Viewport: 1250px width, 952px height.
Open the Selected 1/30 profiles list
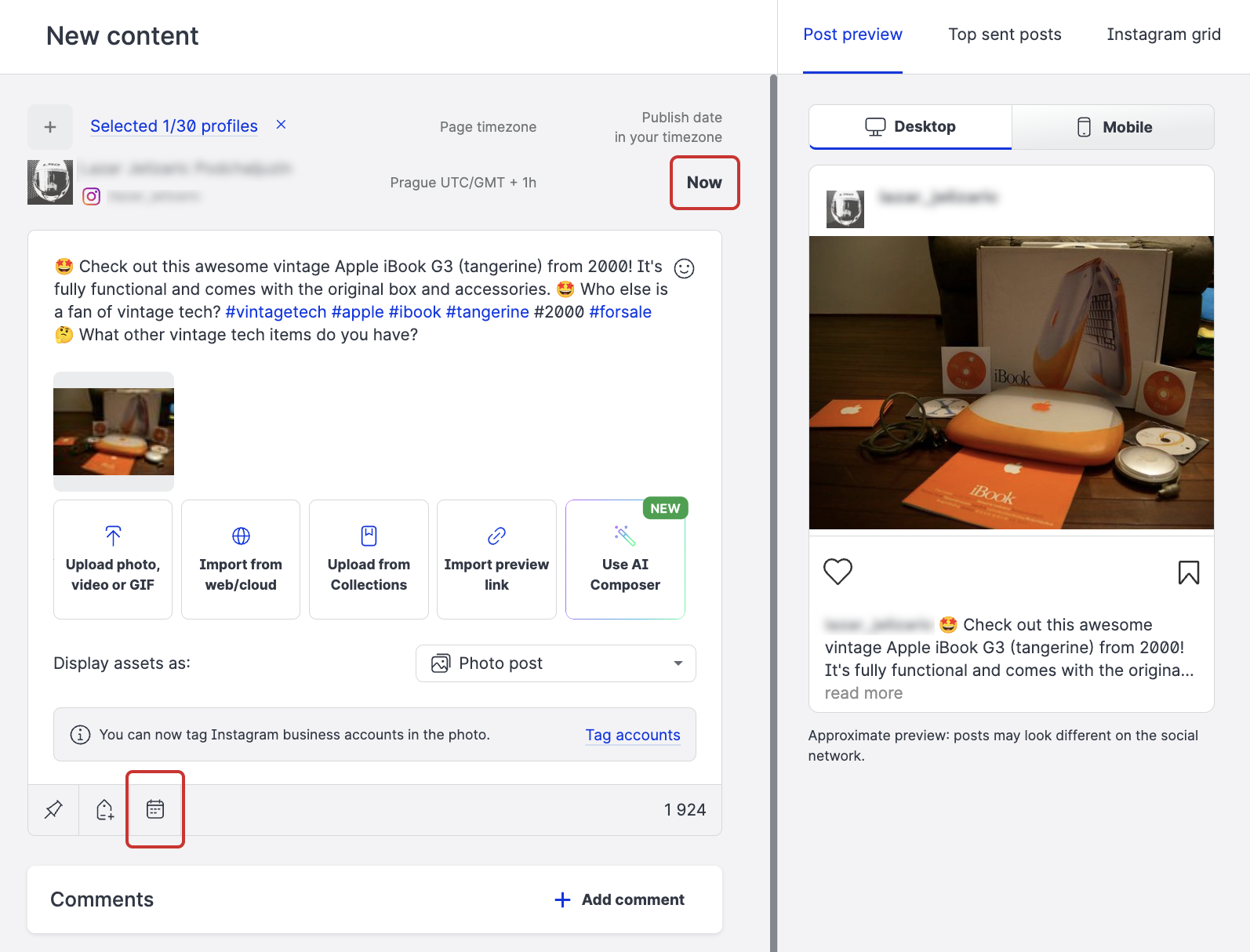pos(174,126)
